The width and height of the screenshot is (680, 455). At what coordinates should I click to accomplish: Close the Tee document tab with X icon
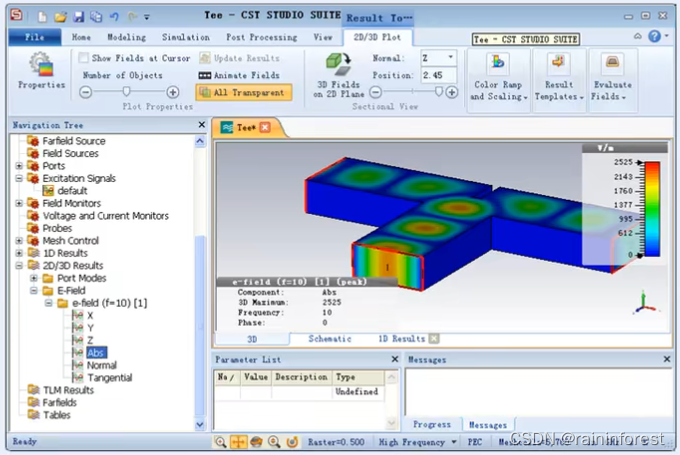[265, 127]
